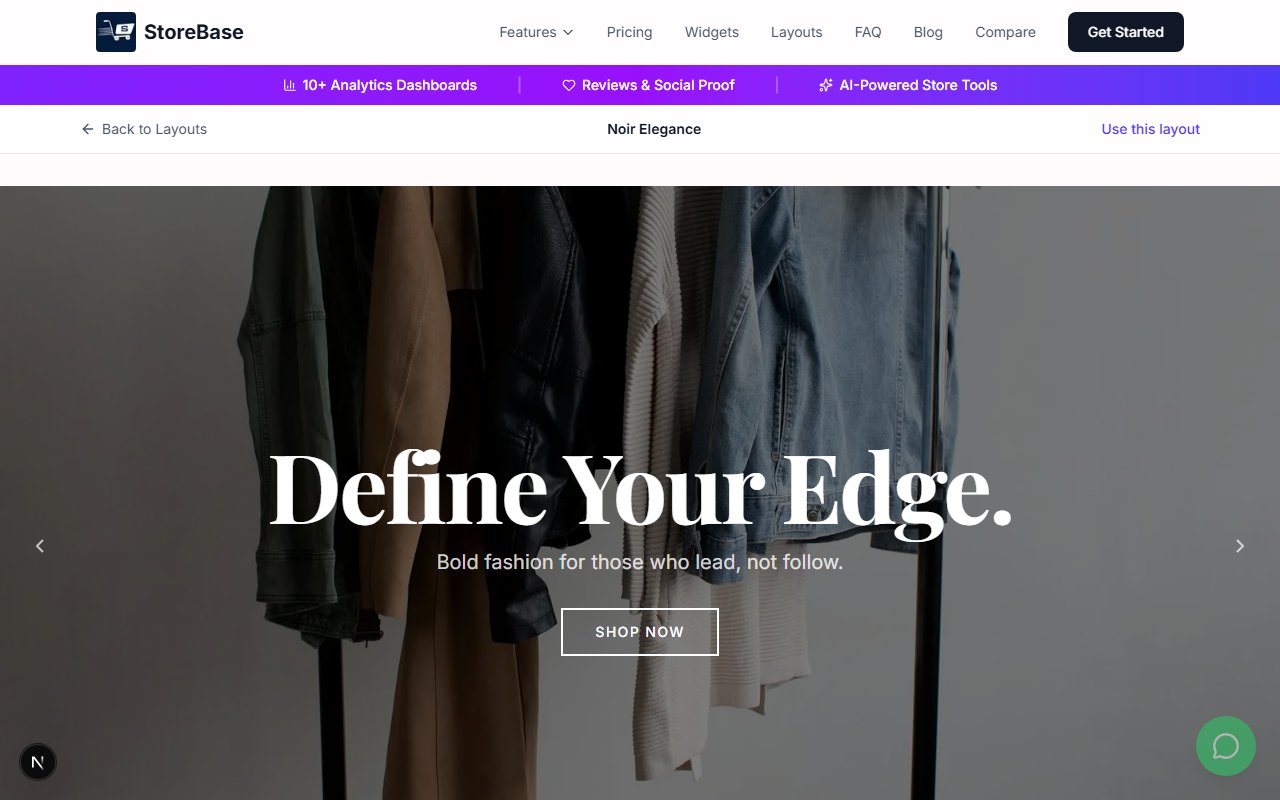
Task: Click the SHOP NOW button
Action: [x=640, y=632]
